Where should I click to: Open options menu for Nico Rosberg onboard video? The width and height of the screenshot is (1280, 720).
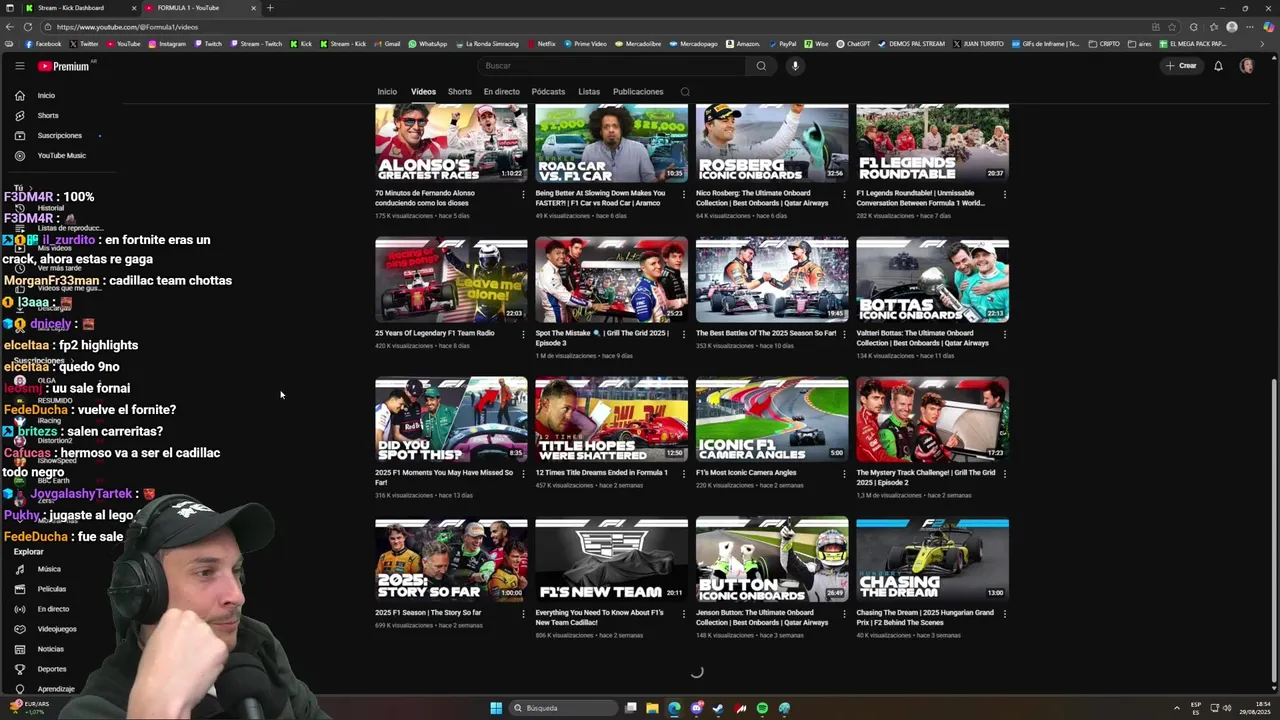pos(844,194)
